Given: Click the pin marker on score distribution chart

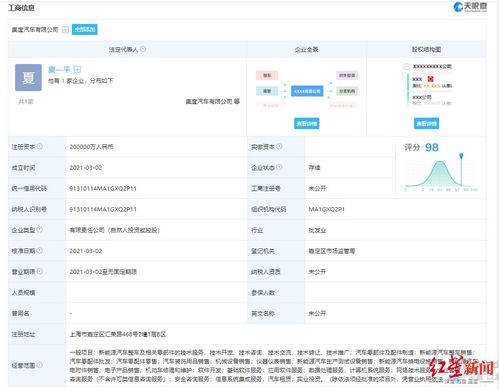Looking at the screenshot, I should pos(461,156).
